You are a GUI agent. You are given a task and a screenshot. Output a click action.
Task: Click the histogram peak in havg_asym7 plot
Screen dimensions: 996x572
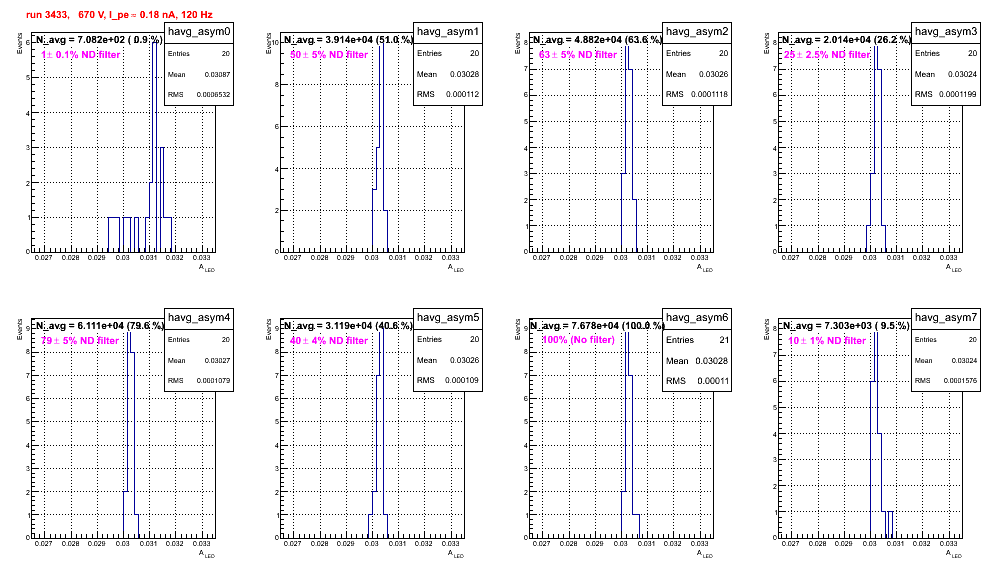pyautogui.click(x=875, y=433)
